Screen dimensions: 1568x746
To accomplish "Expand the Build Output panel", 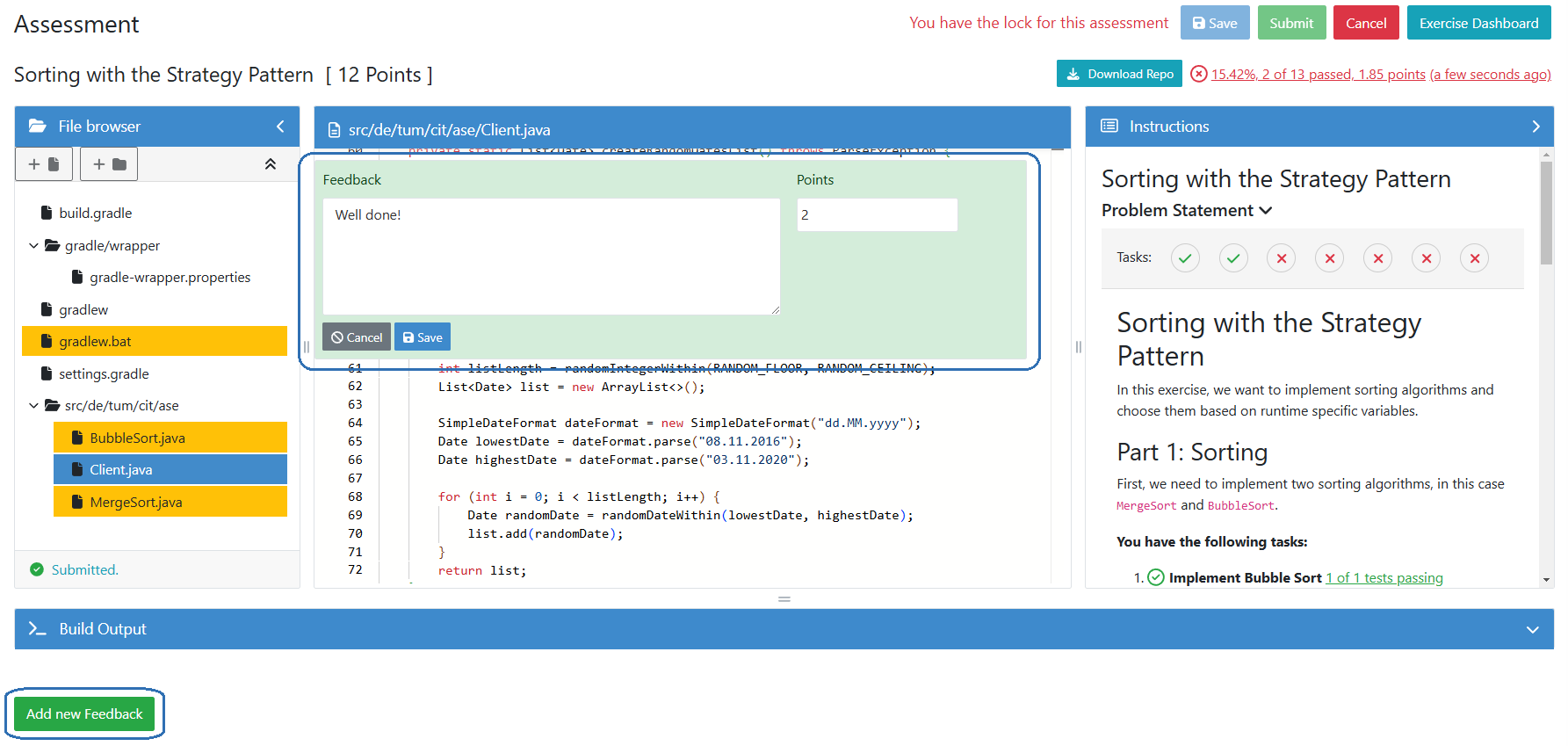I will [1532, 629].
